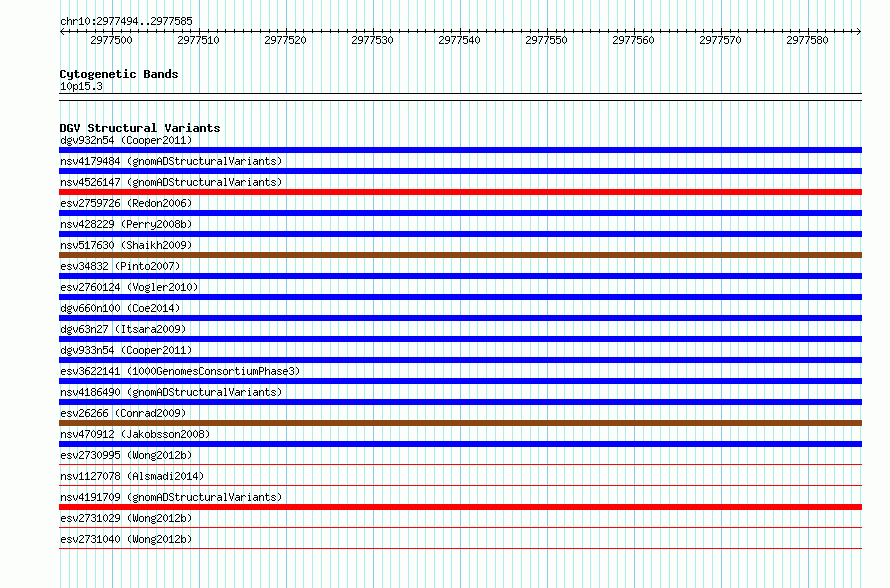890x588 pixels.
Task: Click the brown bar under esv26266
Action: click(x=460, y=423)
